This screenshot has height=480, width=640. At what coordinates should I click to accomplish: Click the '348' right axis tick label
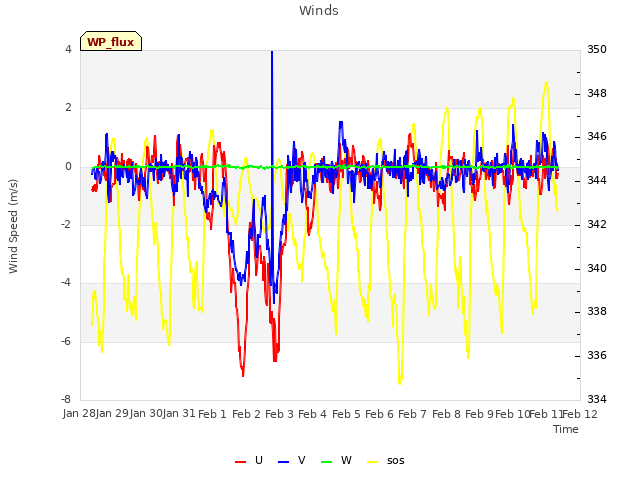pos(597,93)
